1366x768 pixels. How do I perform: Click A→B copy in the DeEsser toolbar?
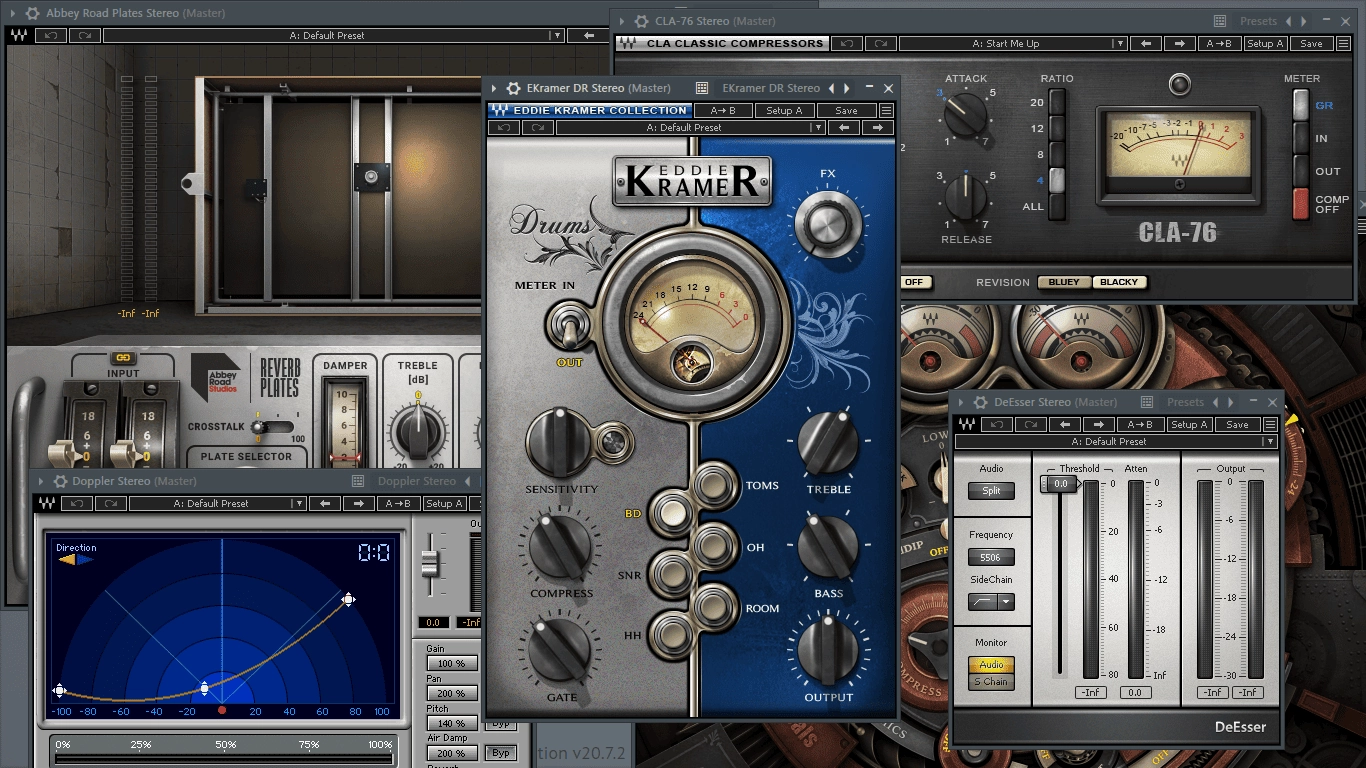1140,424
